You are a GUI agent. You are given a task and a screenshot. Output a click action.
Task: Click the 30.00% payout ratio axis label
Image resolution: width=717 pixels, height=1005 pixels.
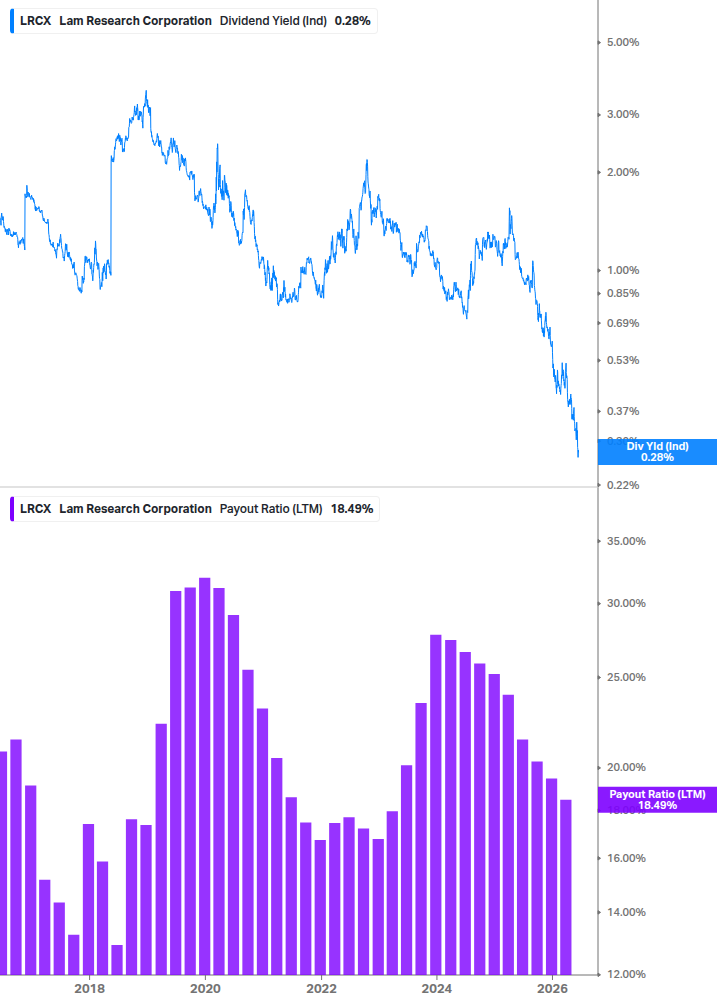click(x=626, y=603)
